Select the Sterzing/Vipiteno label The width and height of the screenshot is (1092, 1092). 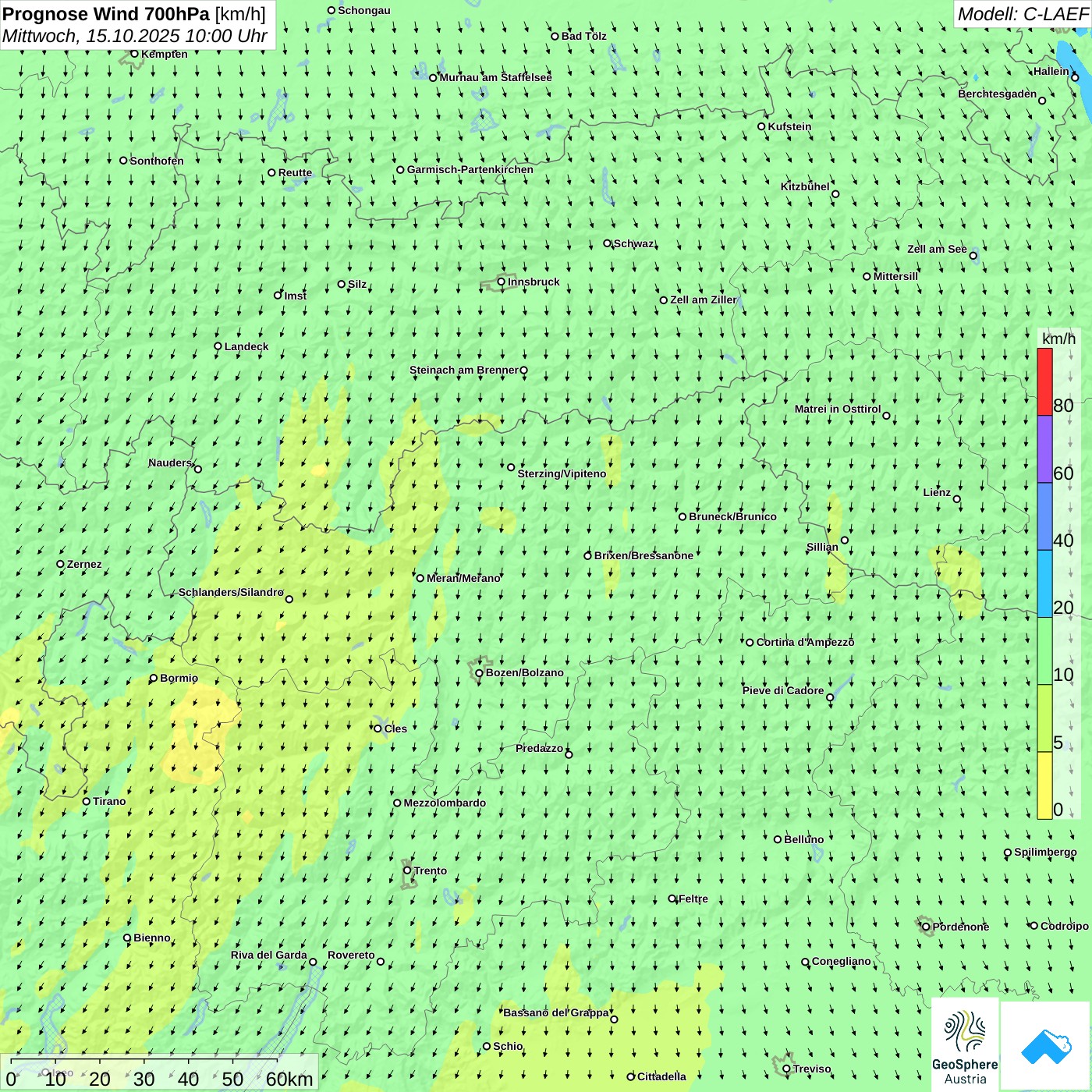pyautogui.click(x=562, y=473)
